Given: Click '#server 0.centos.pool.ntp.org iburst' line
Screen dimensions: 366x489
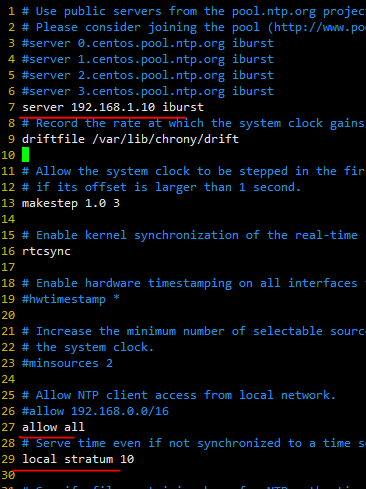Looking at the screenshot, I should (x=148, y=43).
